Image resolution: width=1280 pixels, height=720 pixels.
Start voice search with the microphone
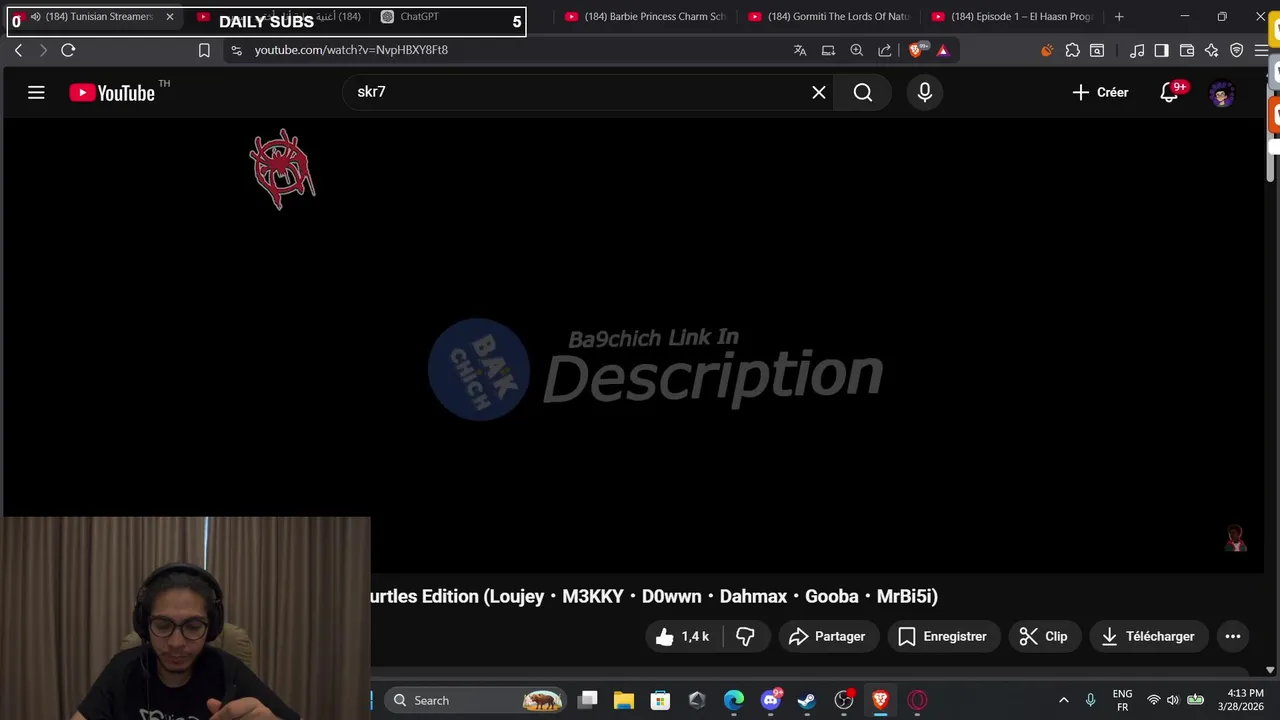click(925, 92)
